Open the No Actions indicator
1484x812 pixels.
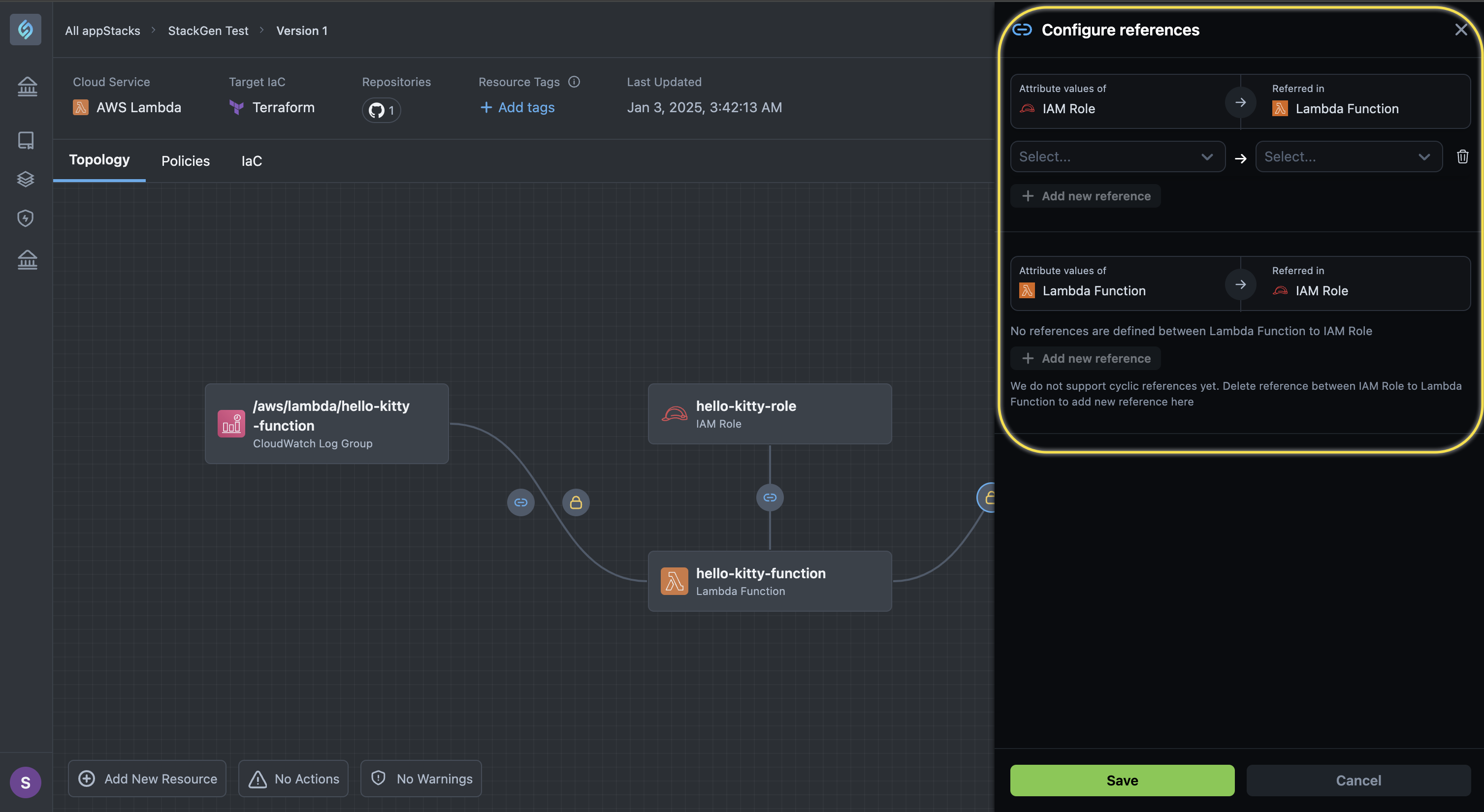(x=293, y=779)
